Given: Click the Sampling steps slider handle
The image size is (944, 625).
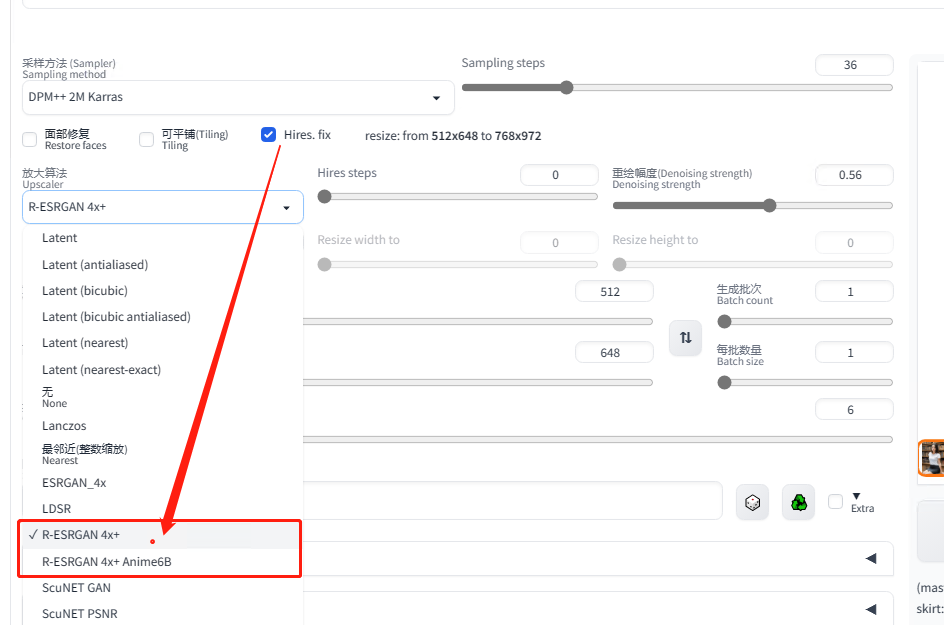Looking at the screenshot, I should [566, 88].
